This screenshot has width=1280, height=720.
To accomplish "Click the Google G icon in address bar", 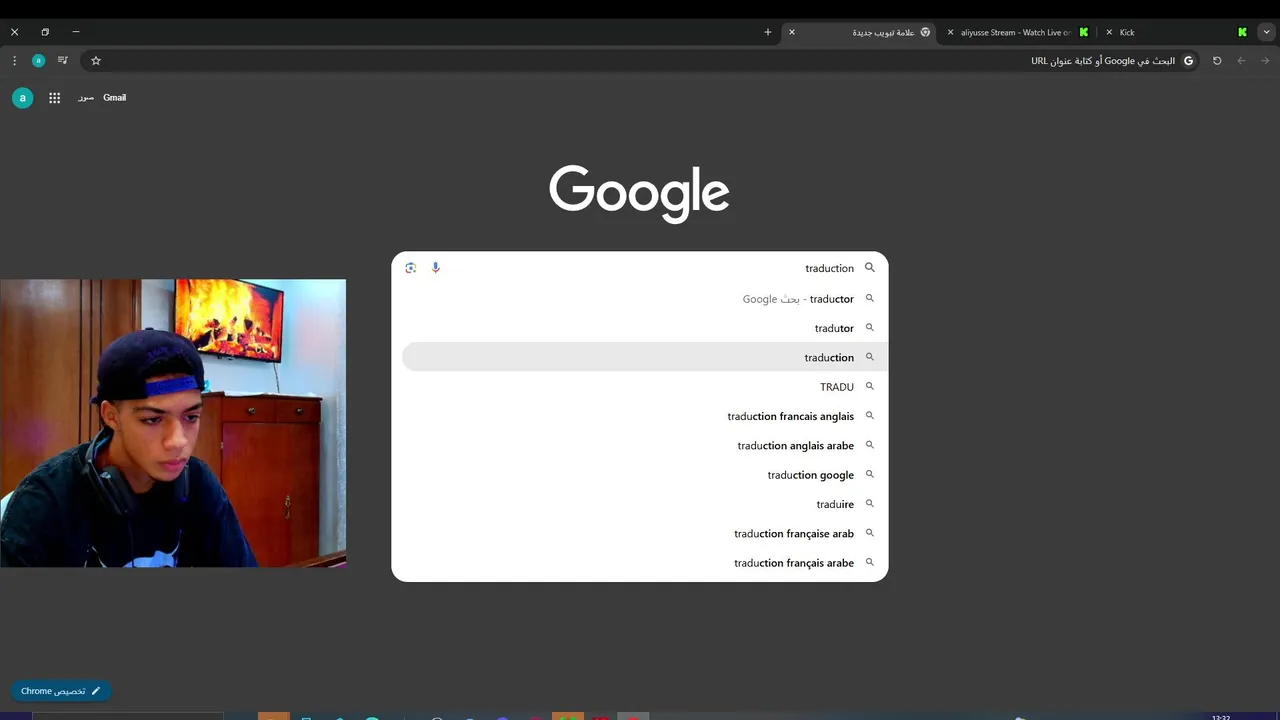I will (1189, 61).
